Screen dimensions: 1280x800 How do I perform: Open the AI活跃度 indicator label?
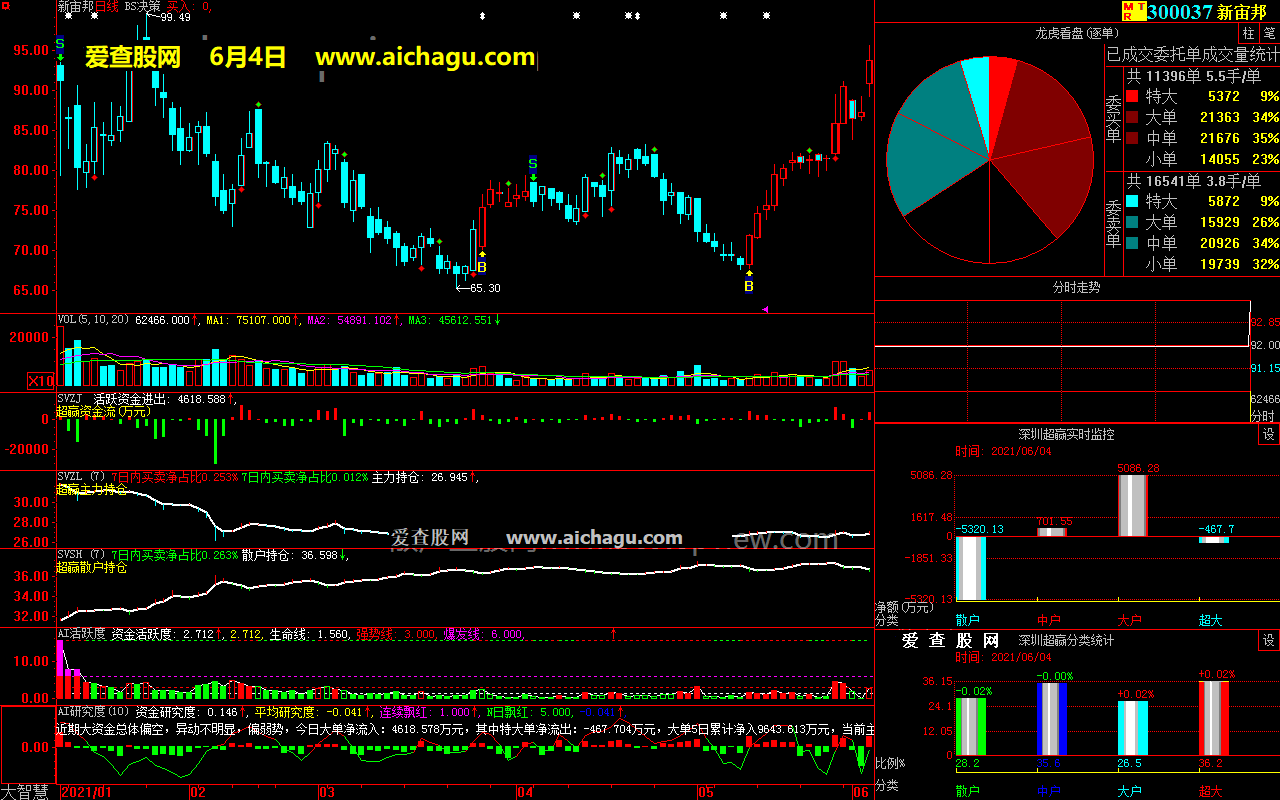pyautogui.click(x=82, y=633)
